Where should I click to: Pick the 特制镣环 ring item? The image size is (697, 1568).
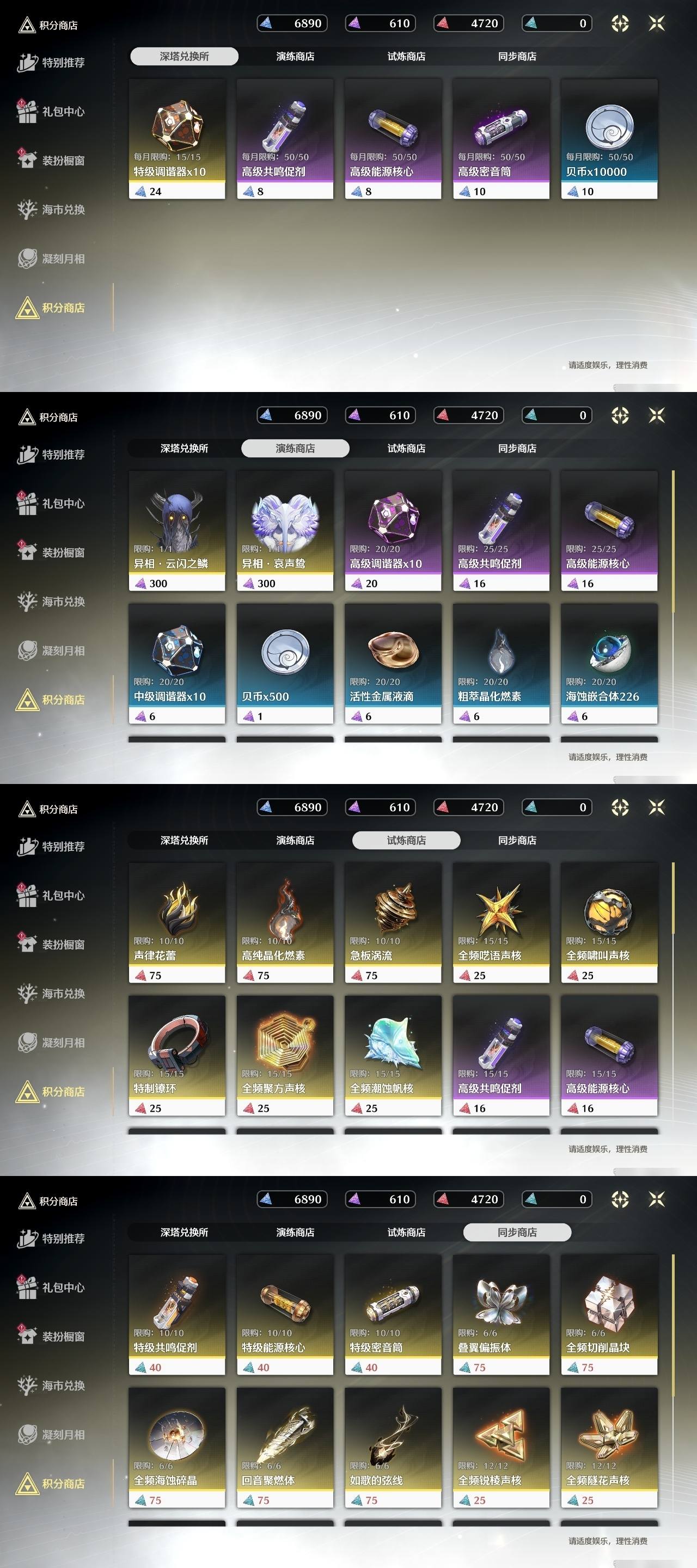177,1056
